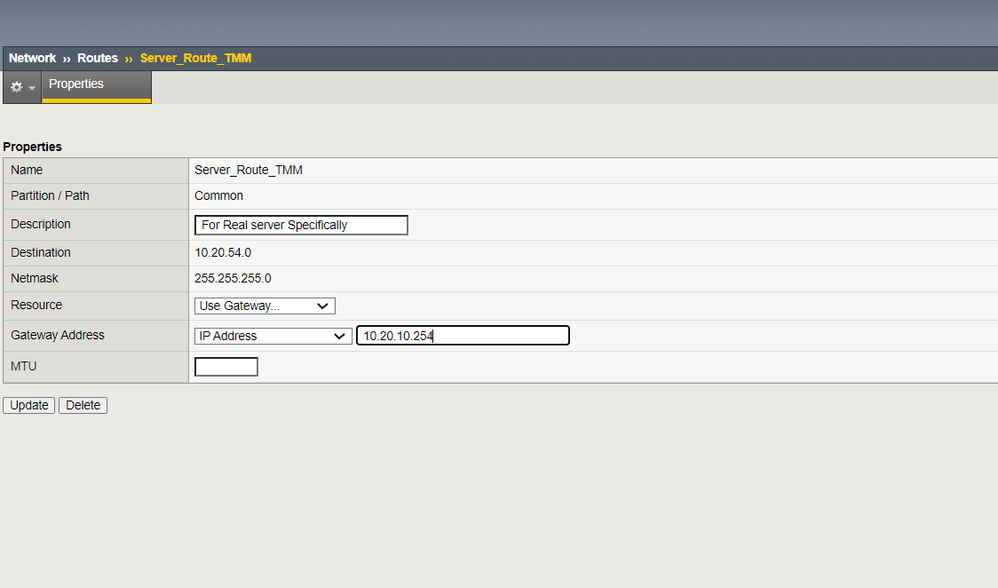Select the Netmask value 255.255.255.0

[x=233, y=278]
